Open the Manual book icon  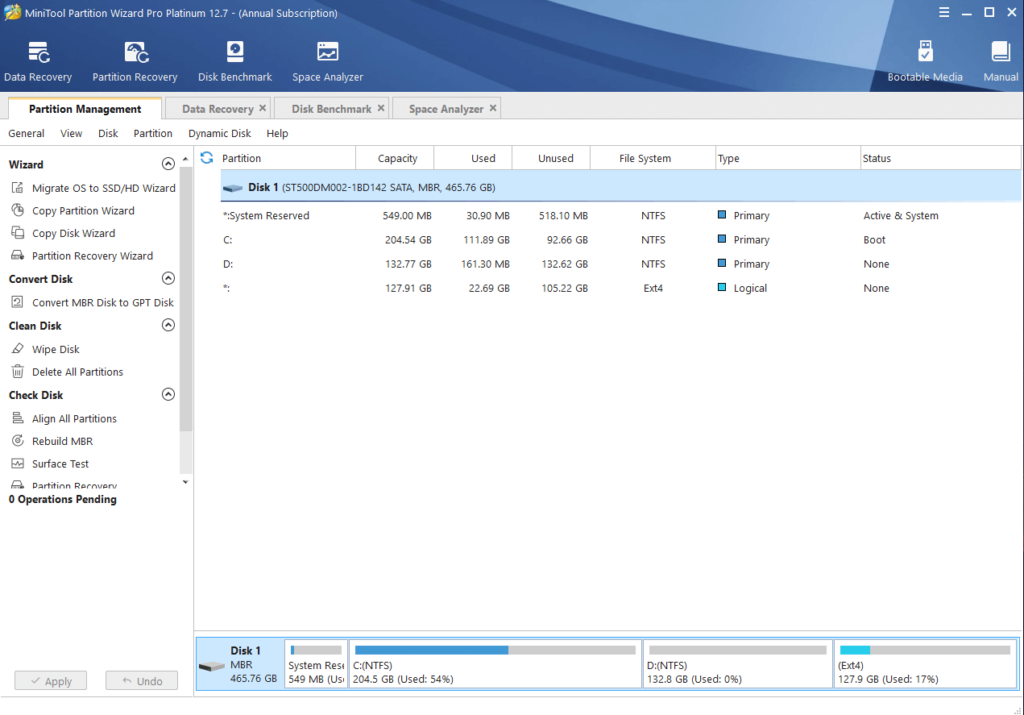pos(1000,52)
